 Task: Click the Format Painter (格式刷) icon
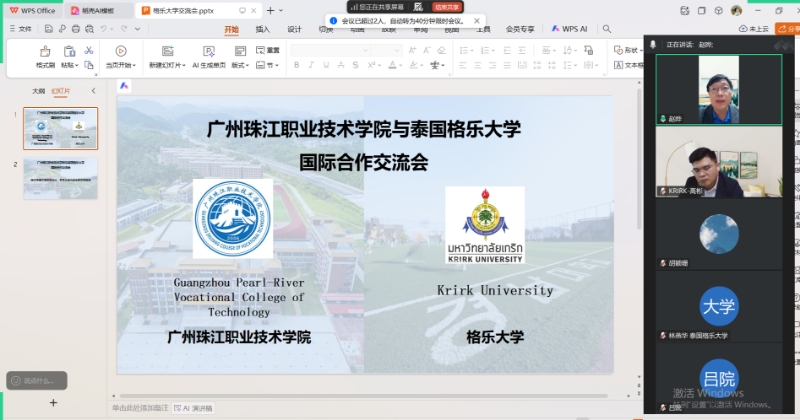tap(44, 51)
